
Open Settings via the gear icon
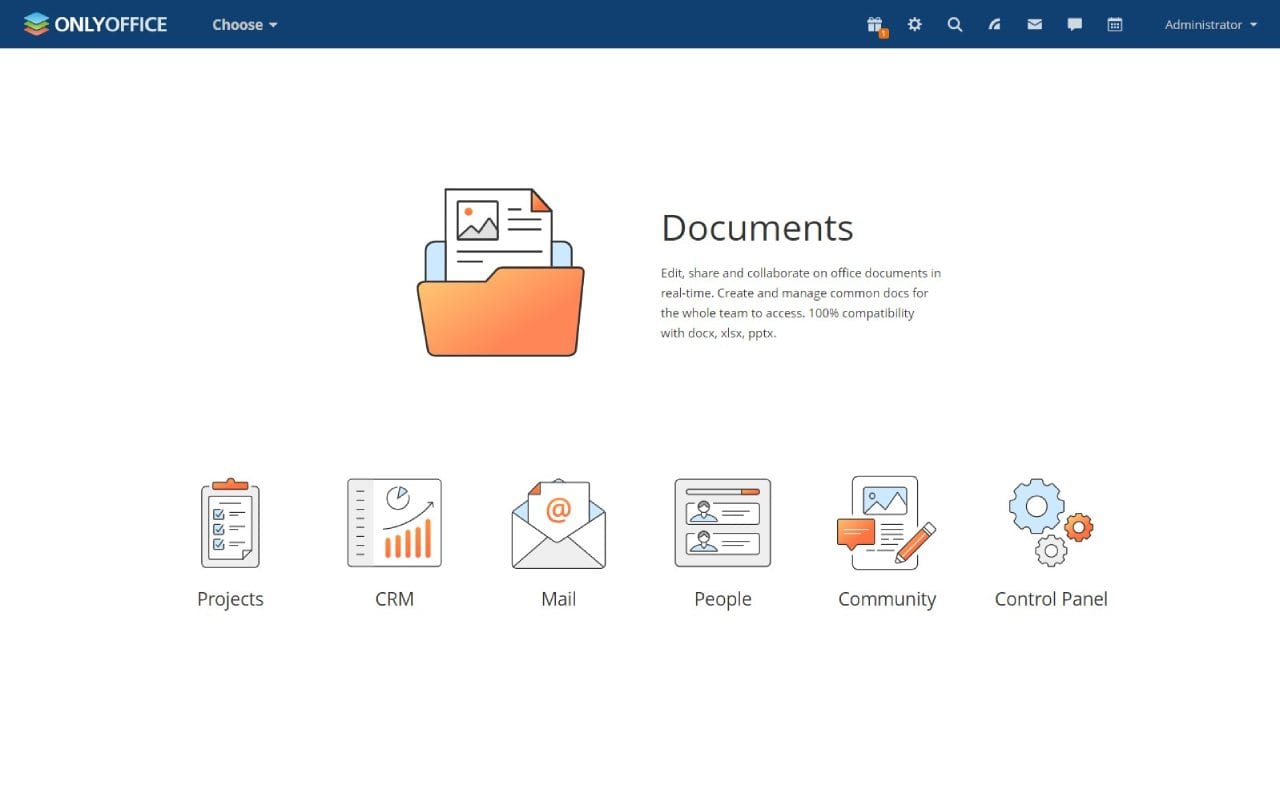pyautogui.click(x=914, y=24)
